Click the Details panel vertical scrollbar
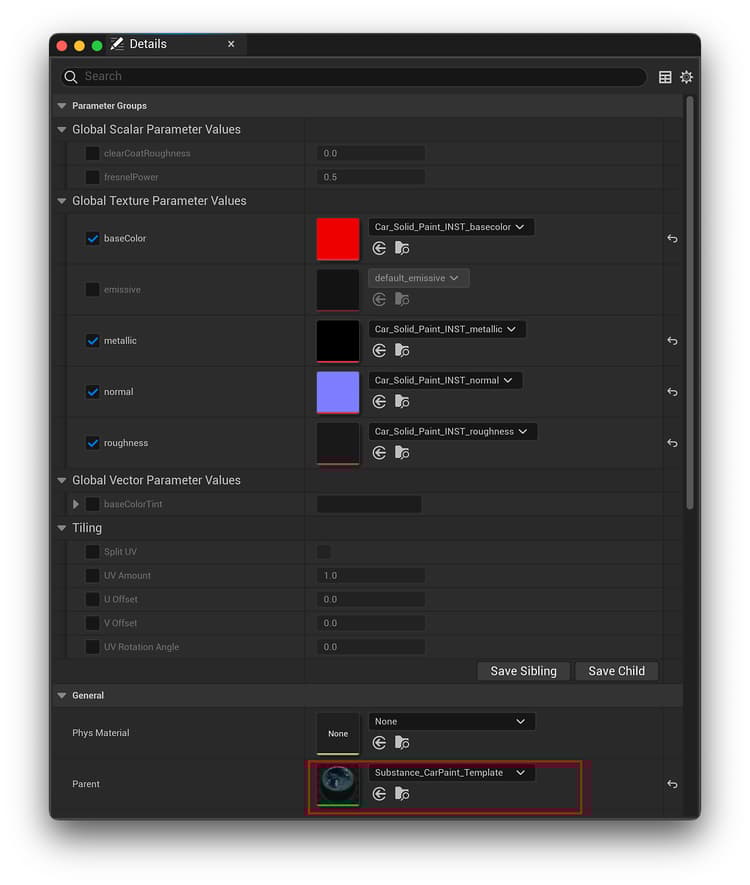The image size is (750, 885). pyautogui.click(x=690, y=303)
